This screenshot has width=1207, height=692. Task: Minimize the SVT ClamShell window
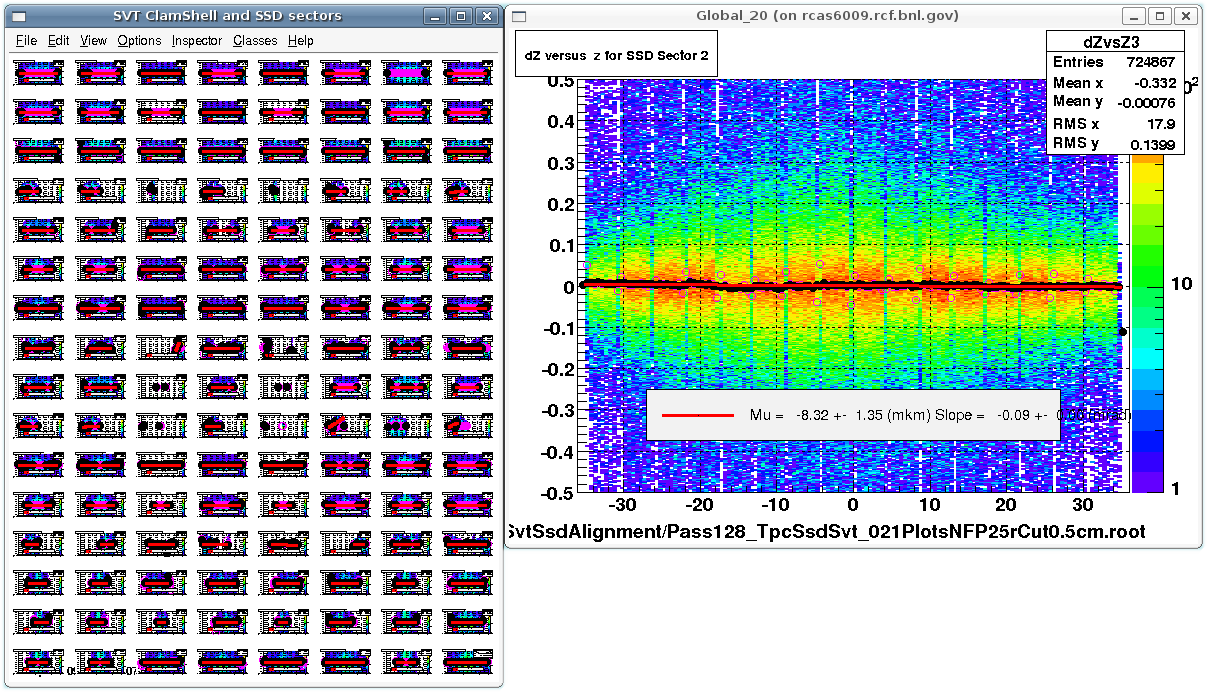435,16
